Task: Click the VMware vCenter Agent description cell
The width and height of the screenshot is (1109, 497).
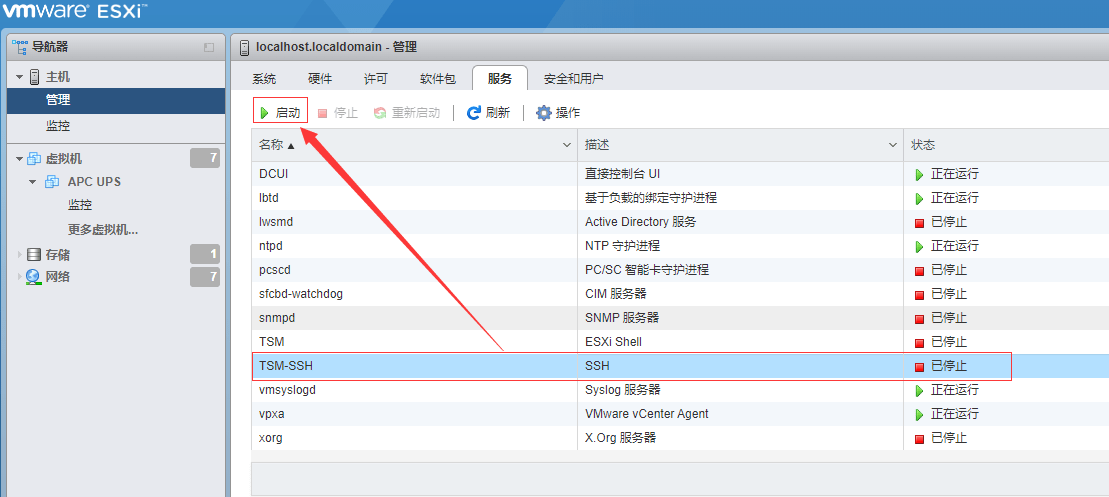Action: (741, 414)
